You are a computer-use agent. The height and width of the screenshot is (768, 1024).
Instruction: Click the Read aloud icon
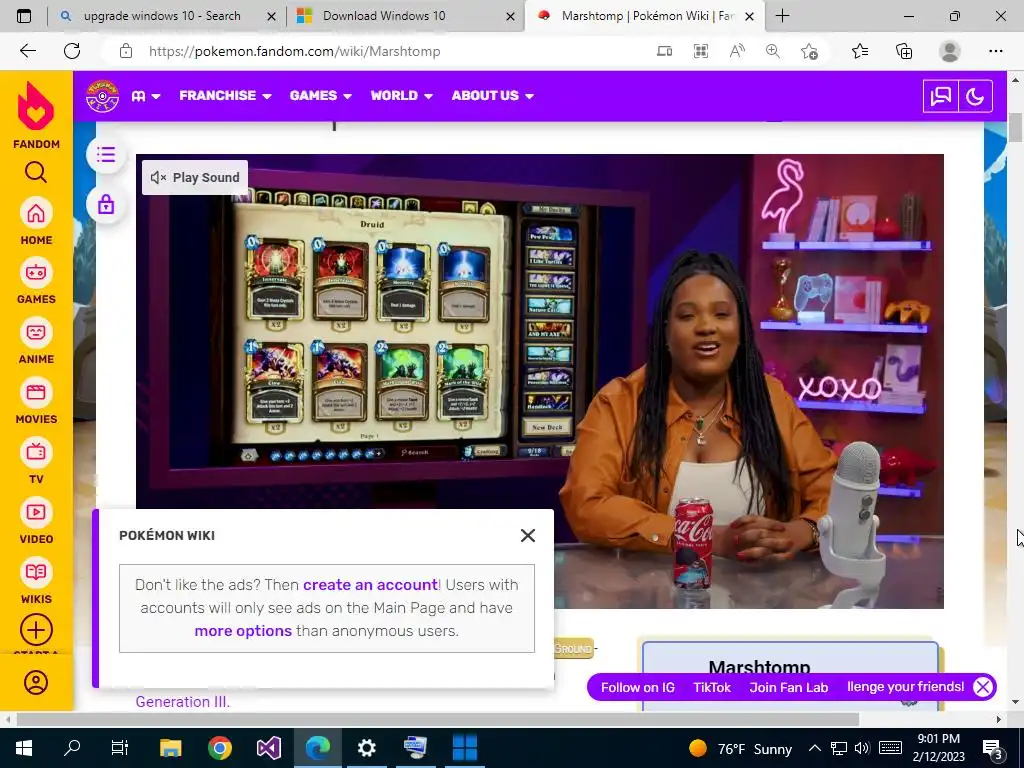(x=737, y=51)
